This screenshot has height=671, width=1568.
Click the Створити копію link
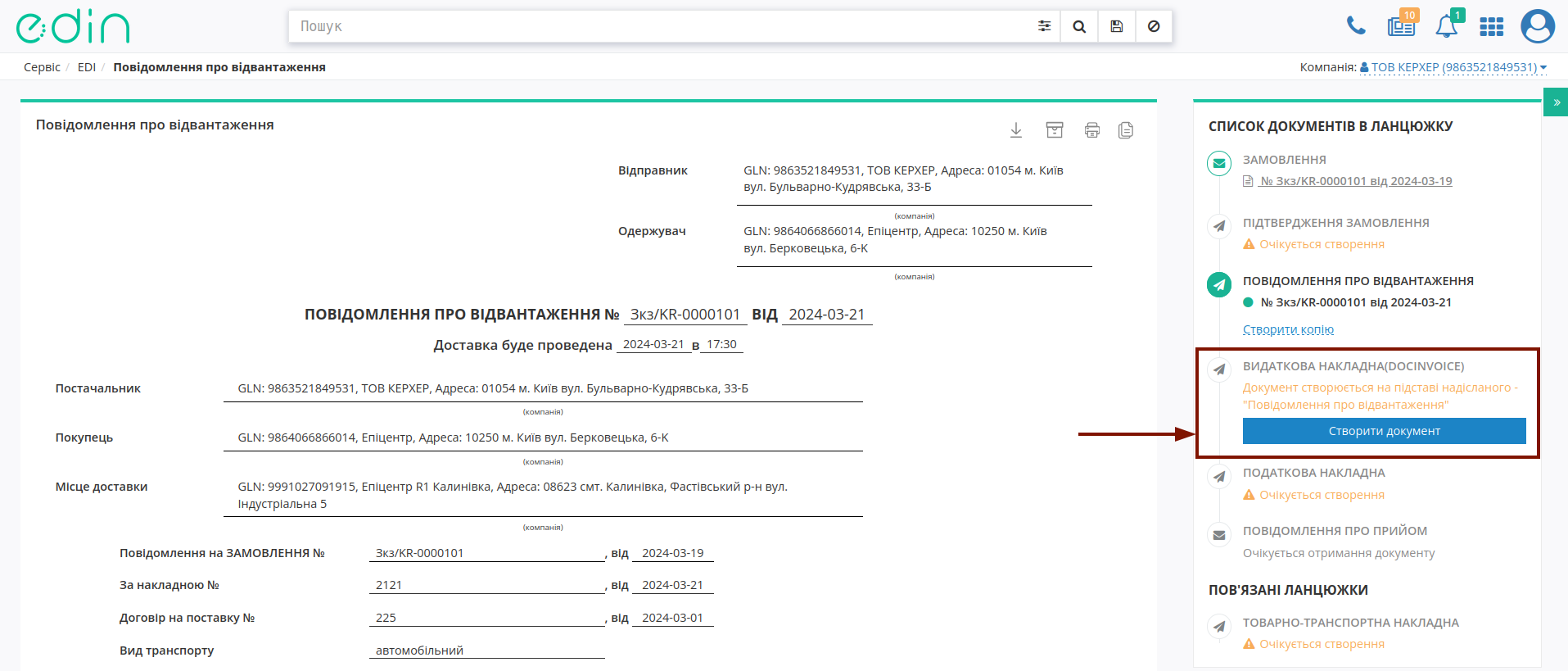(1288, 329)
